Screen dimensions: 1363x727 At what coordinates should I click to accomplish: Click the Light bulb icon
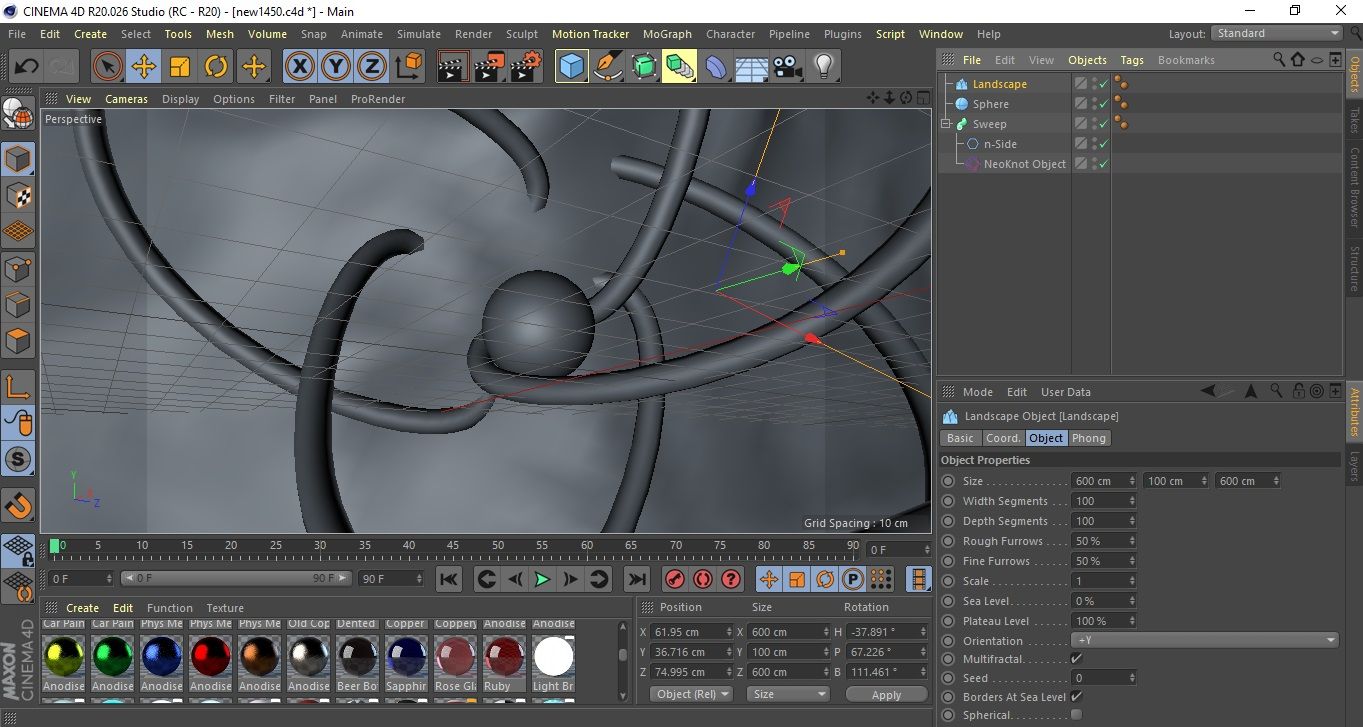823,67
